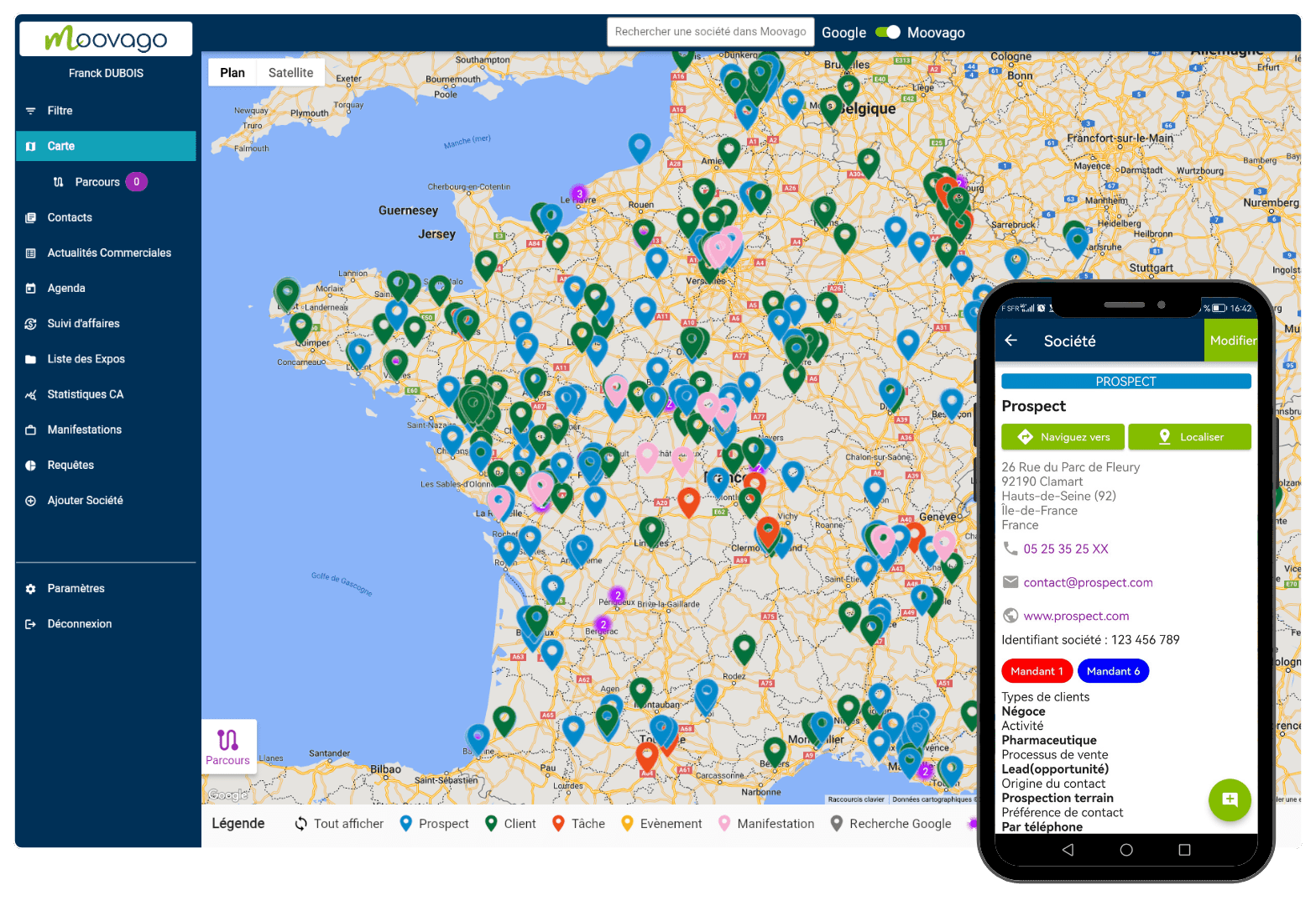
Task: Toggle the Google / Moovago search switch
Action: click(887, 32)
